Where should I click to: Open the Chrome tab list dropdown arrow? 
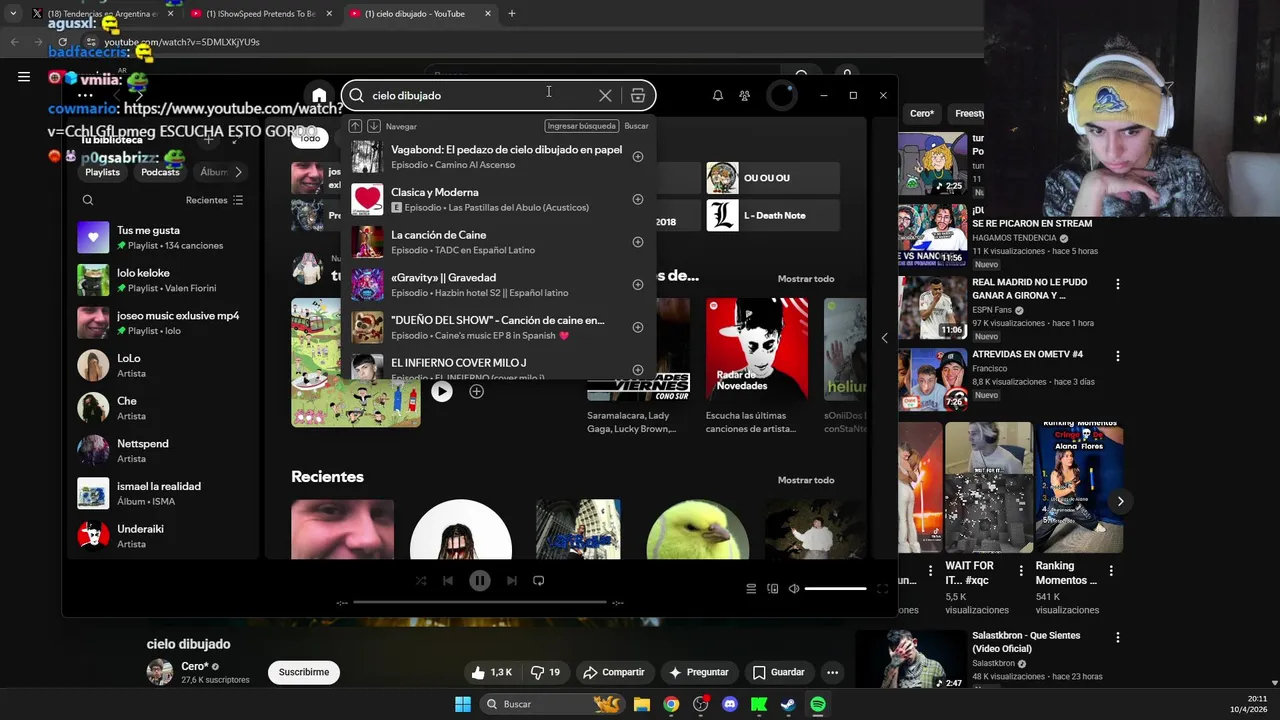(12, 13)
